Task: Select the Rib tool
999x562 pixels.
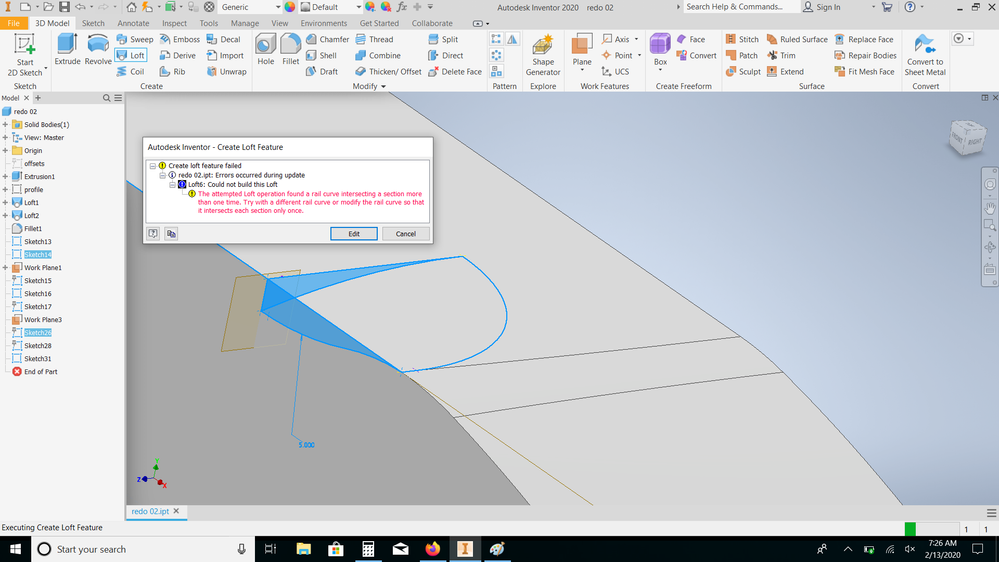Action: 173,71
